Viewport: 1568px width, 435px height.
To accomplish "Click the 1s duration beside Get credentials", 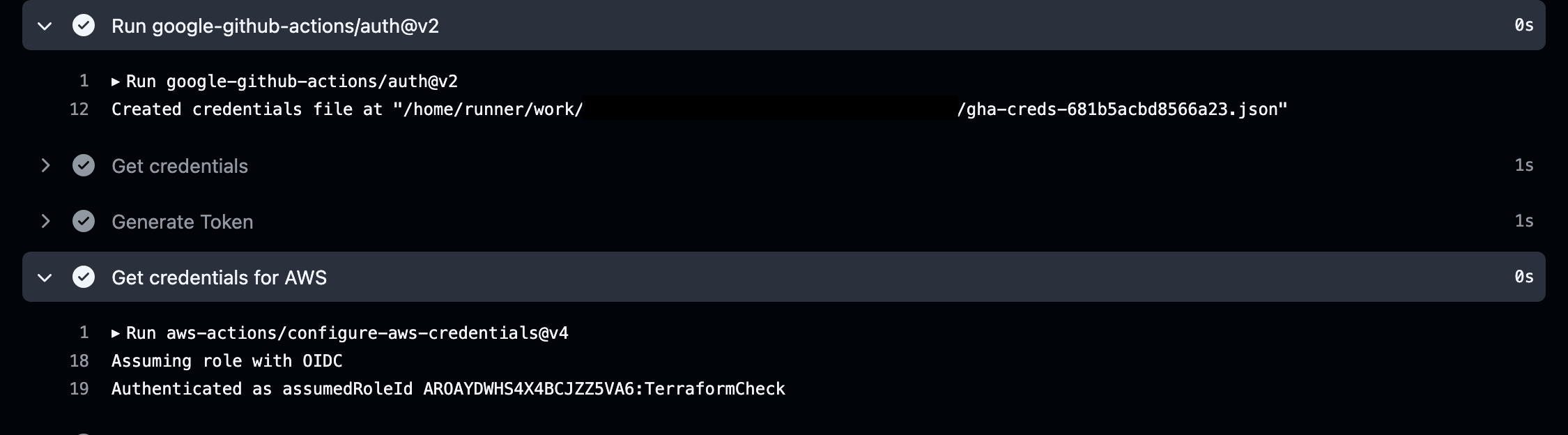I will [x=1523, y=166].
